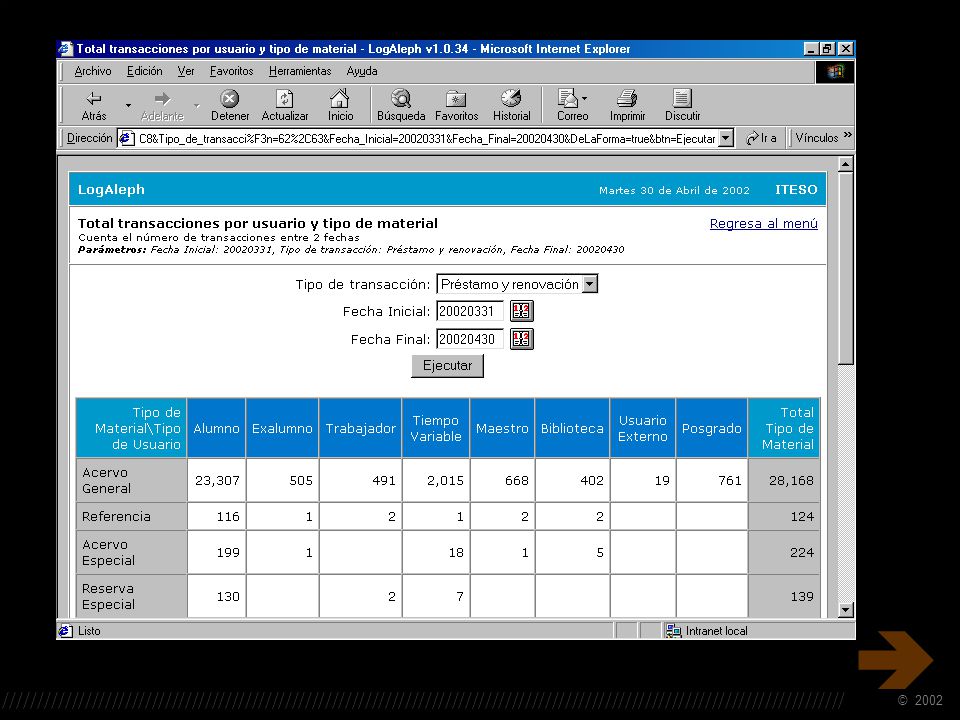Open the Tipo de transacción dropdown
The width and height of the screenshot is (960, 720).
590,284
